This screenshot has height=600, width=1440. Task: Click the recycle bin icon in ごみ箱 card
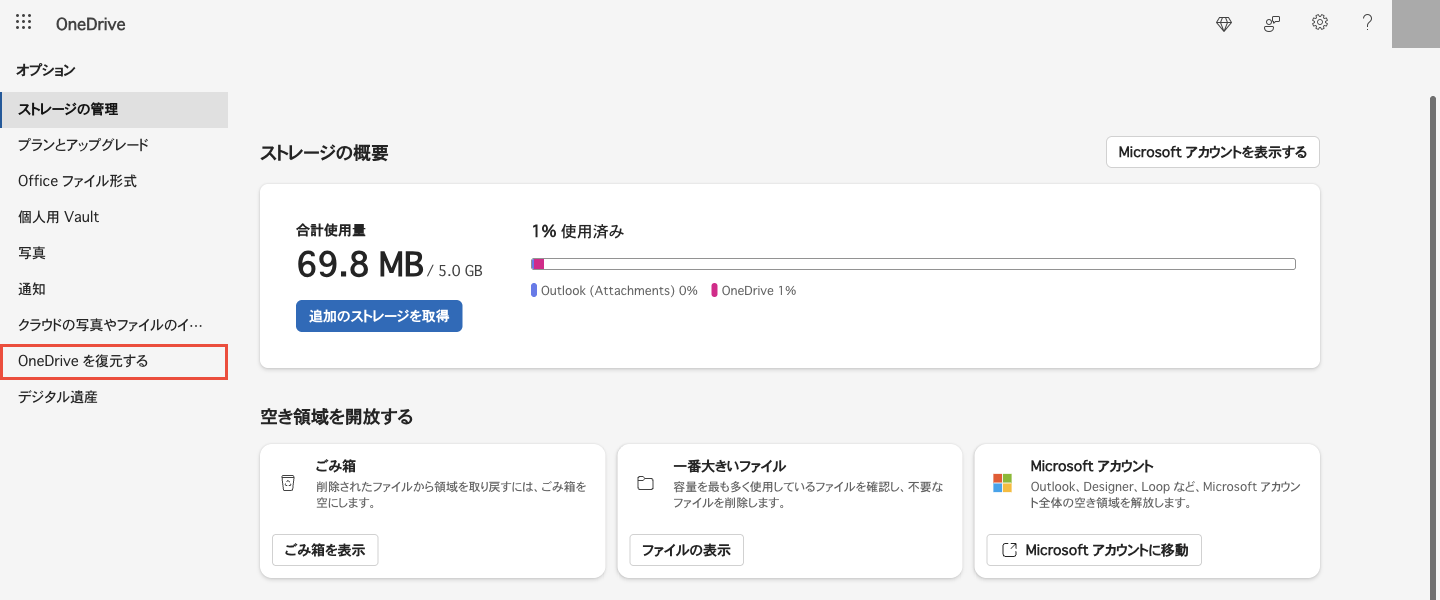288,484
